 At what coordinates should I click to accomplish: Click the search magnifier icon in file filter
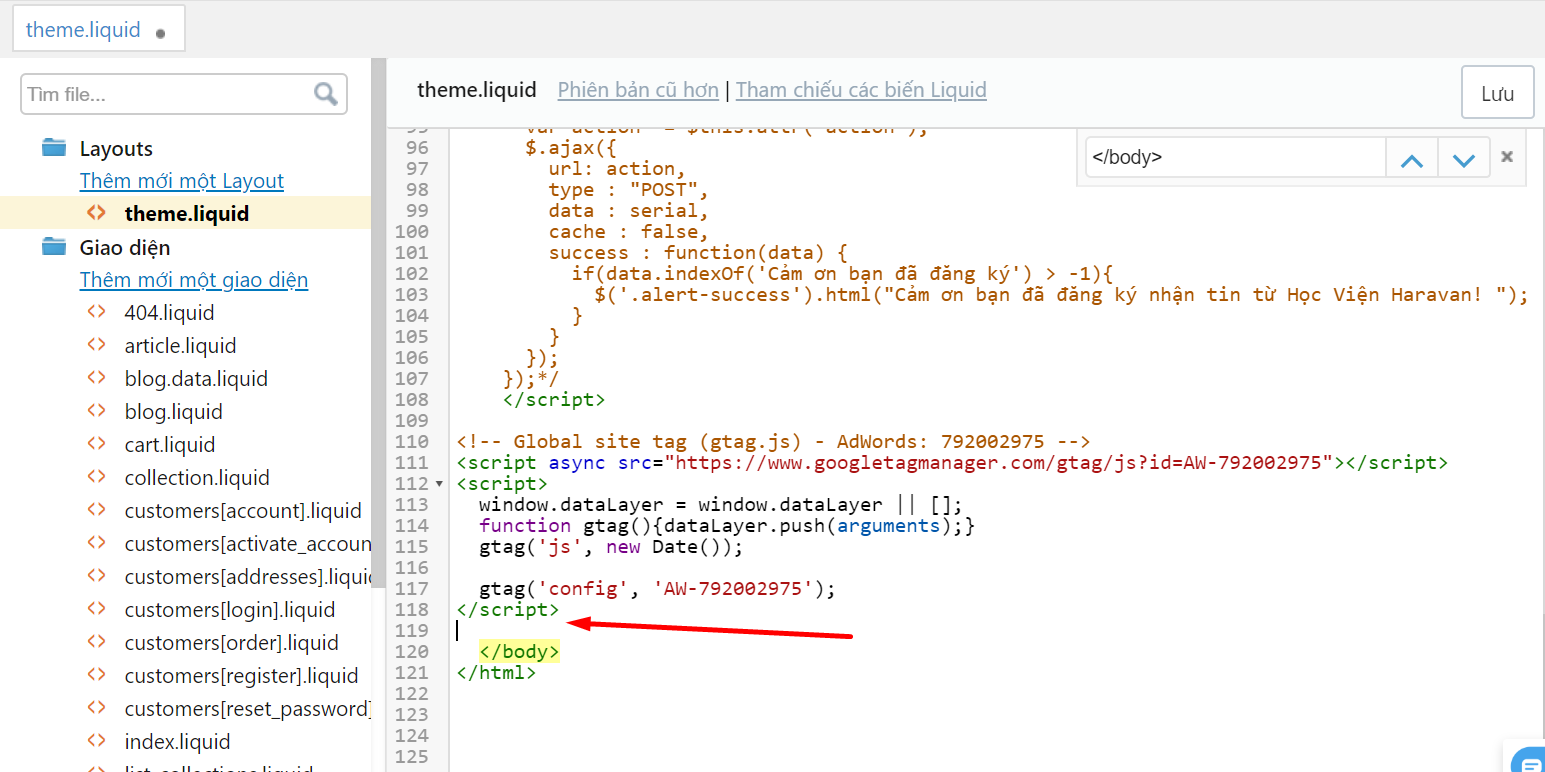tap(326, 94)
